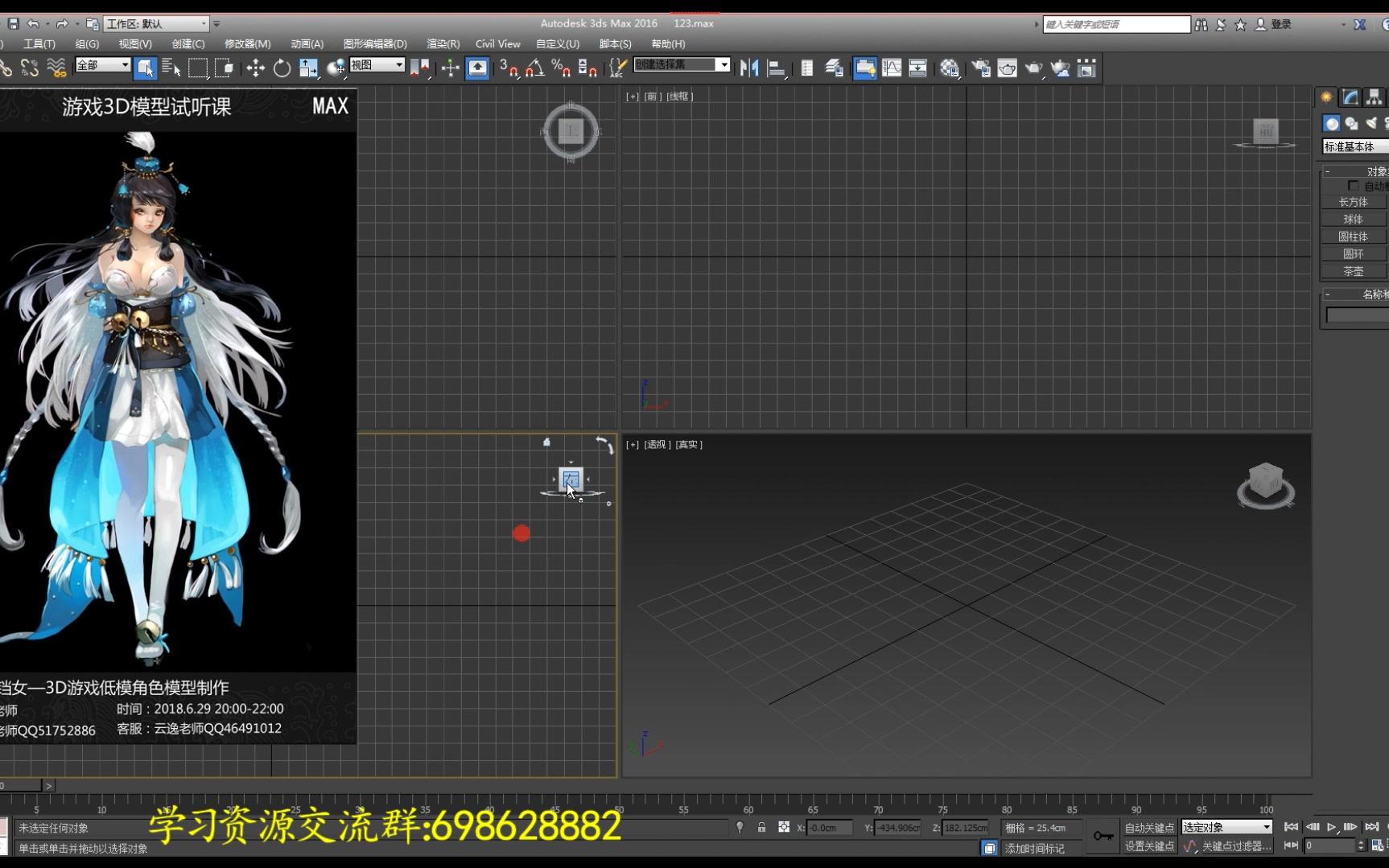Viewport: 1389px width, 868px height.
Task: Click the Play Animation button
Action: [1332, 827]
